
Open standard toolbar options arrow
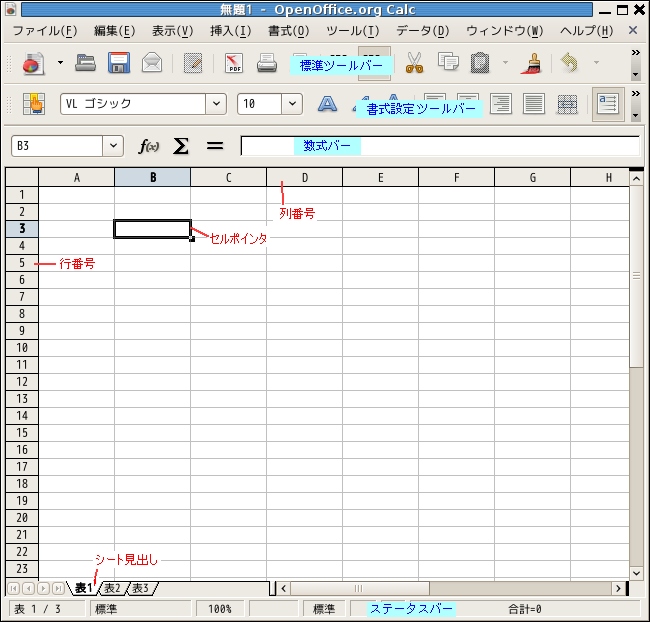635,75
